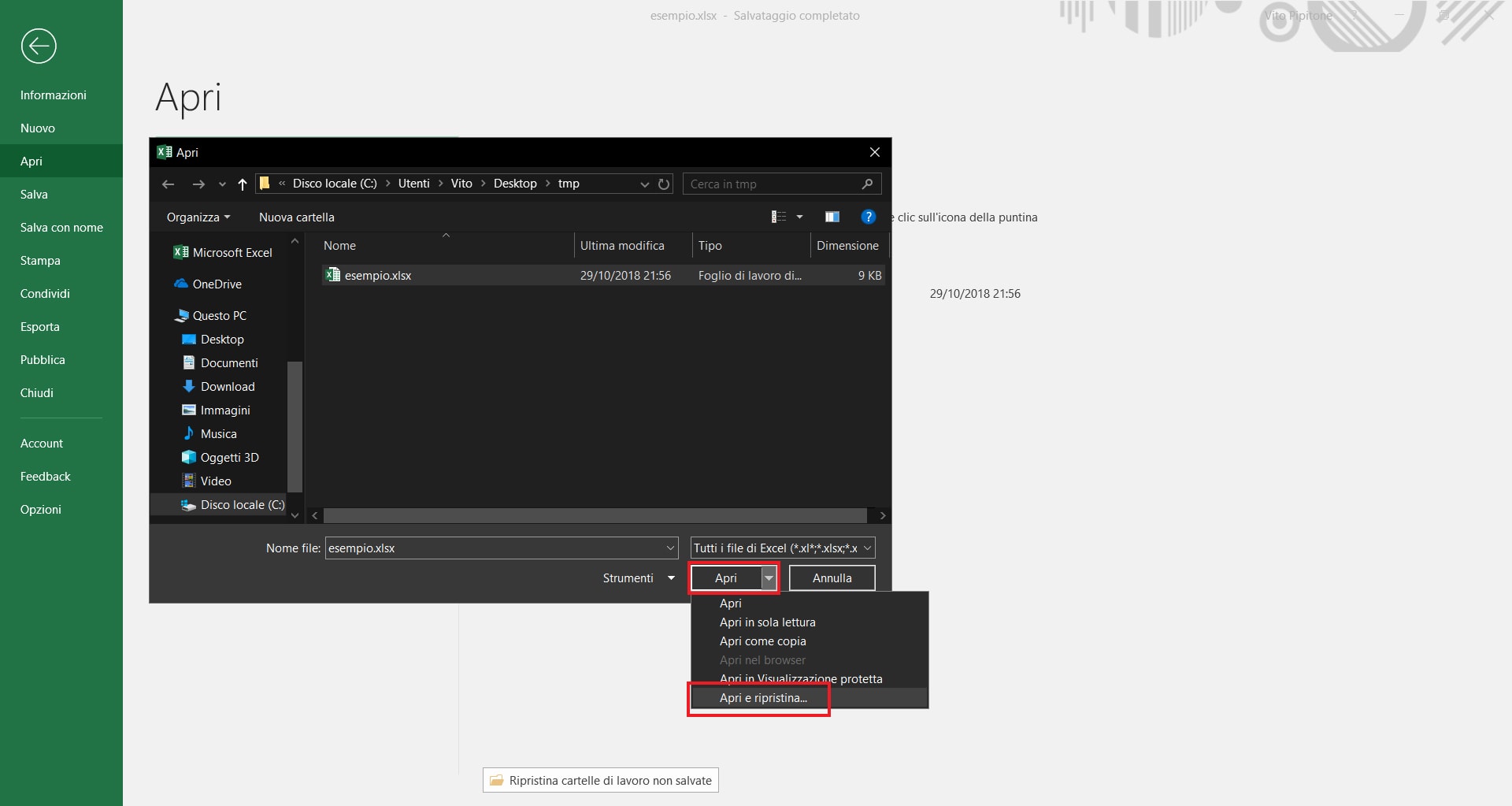
Task: Open Salva con nome in sidebar
Action: point(61,228)
